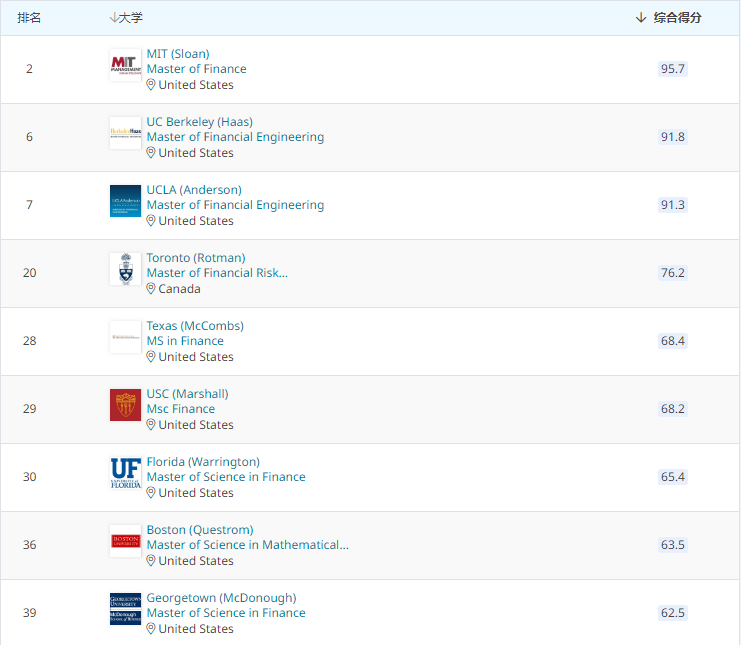
Task: Open Master of Financial Engineering at UC Berkeley
Action: click(235, 137)
